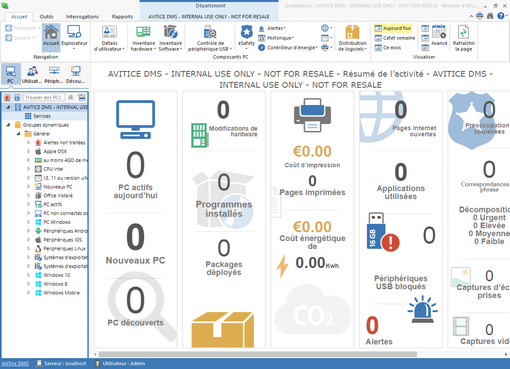Screen dimensions: 510x369
Task: Click the Trouver des PCs search field
Action: coord(43,97)
